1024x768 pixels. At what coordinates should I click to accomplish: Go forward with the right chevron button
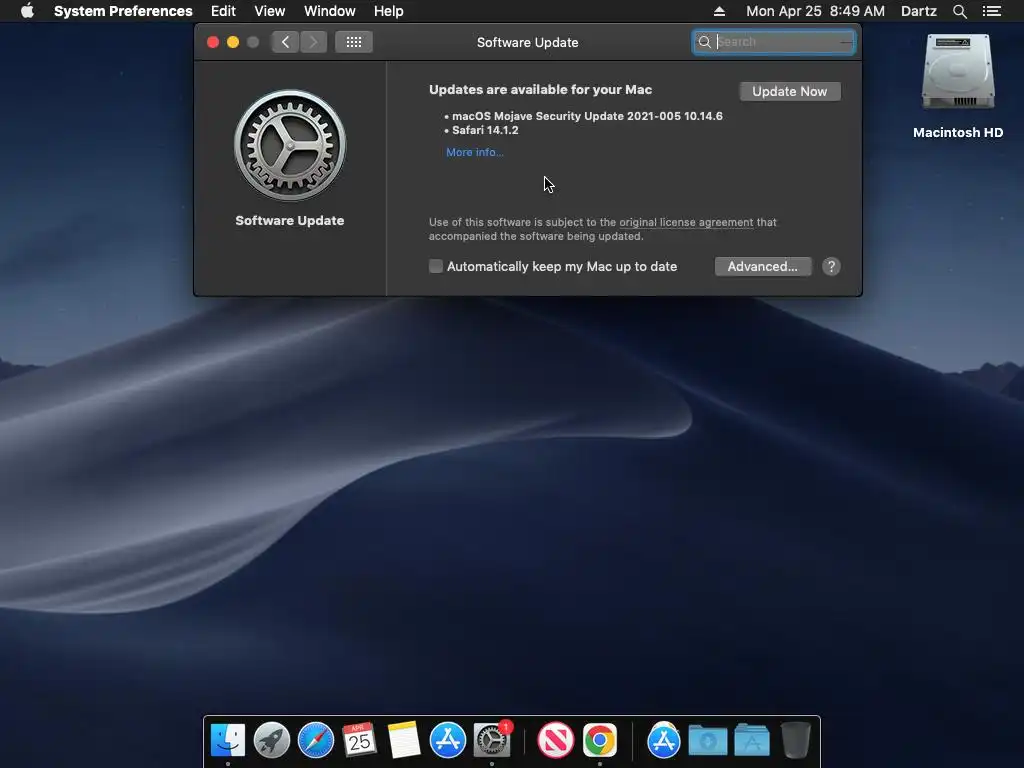[313, 42]
